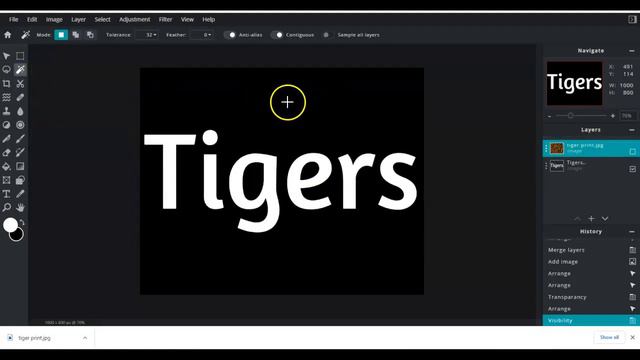
Task: Select the Hand pan tool
Action: tap(20, 207)
